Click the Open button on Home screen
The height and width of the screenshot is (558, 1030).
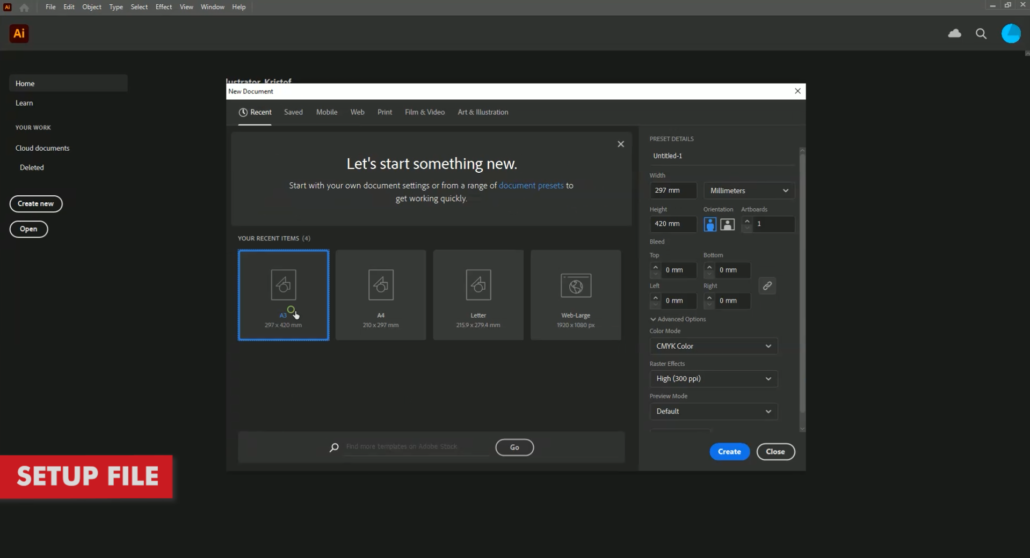[28, 229]
